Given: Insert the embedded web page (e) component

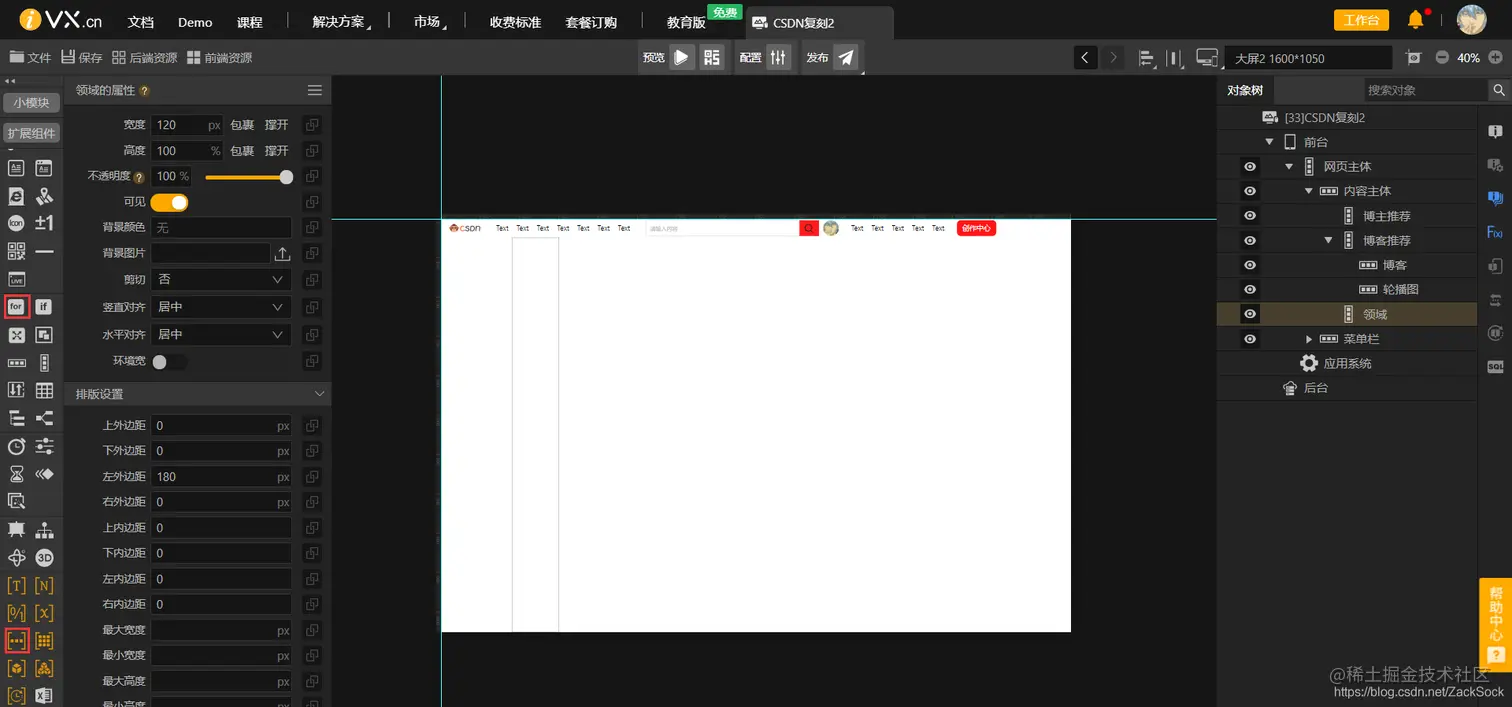Looking at the screenshot, I should click(16, 196).
